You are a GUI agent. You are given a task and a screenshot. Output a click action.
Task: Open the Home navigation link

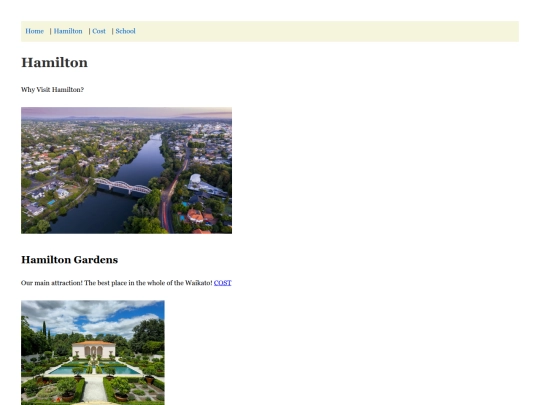pos(34,31)
